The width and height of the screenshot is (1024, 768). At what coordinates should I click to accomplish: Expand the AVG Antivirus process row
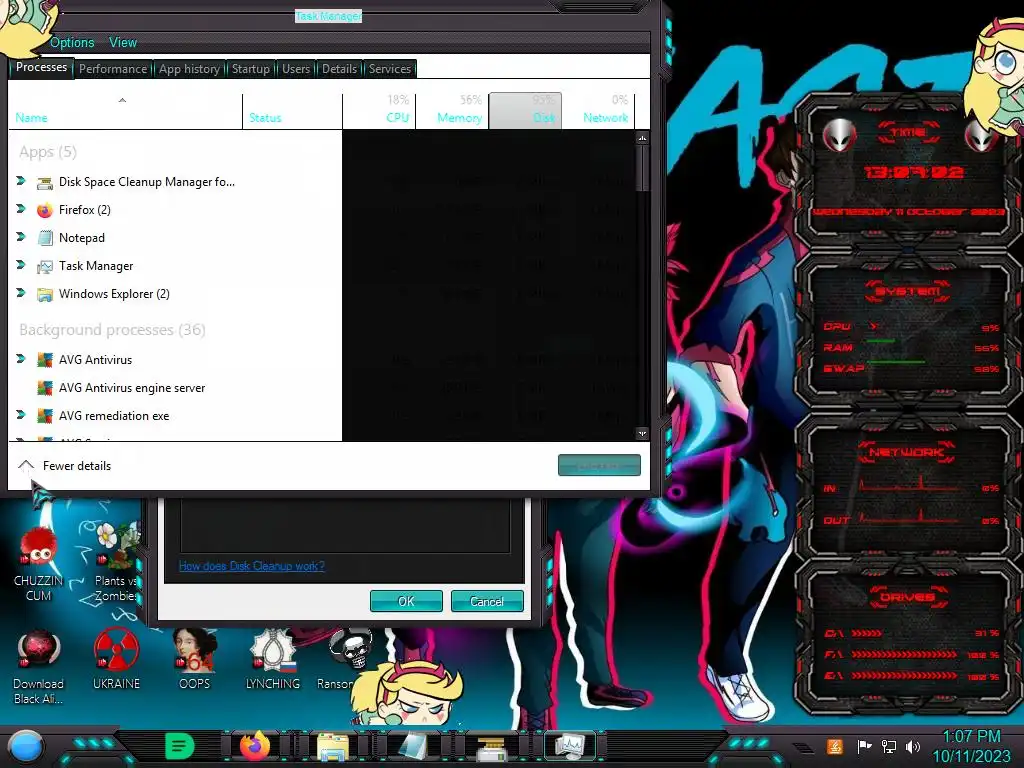[x=21, y=359]
